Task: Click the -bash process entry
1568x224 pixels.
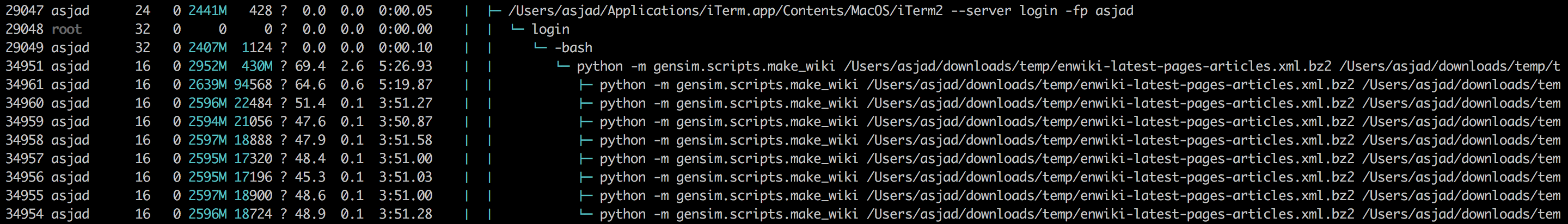Action: 573,47
